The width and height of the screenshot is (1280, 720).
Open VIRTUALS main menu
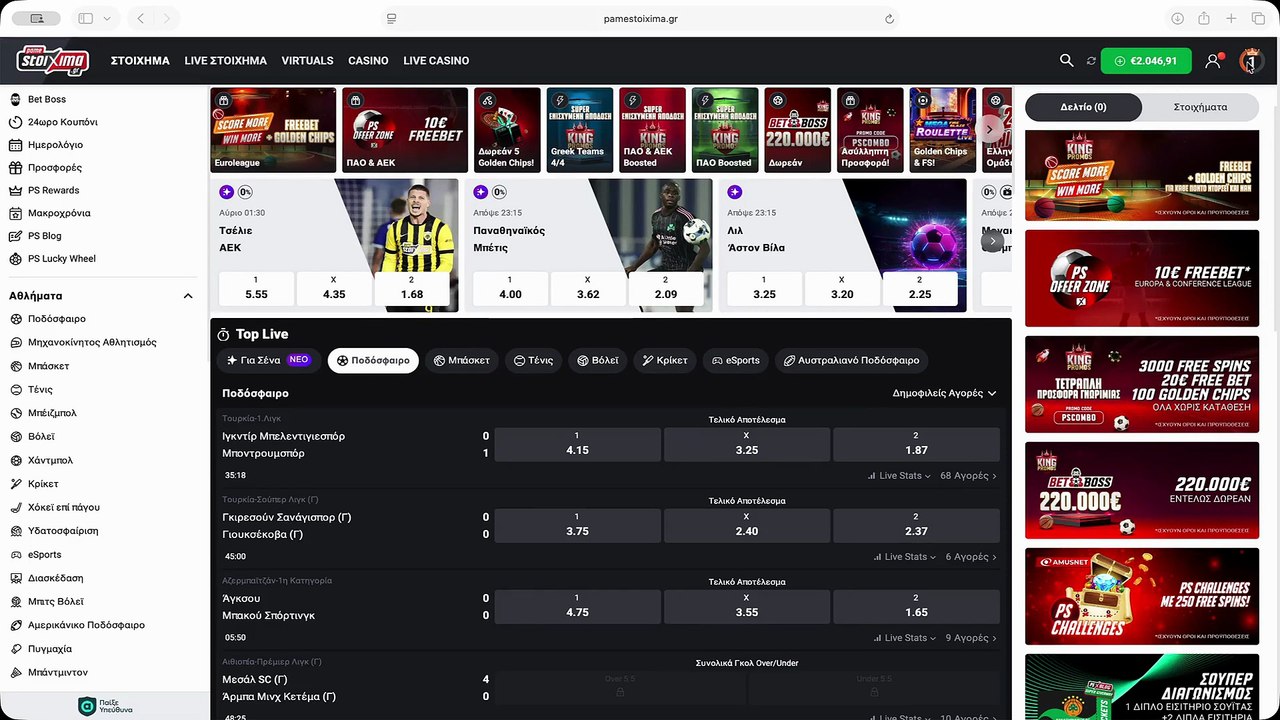coord(307,61)
